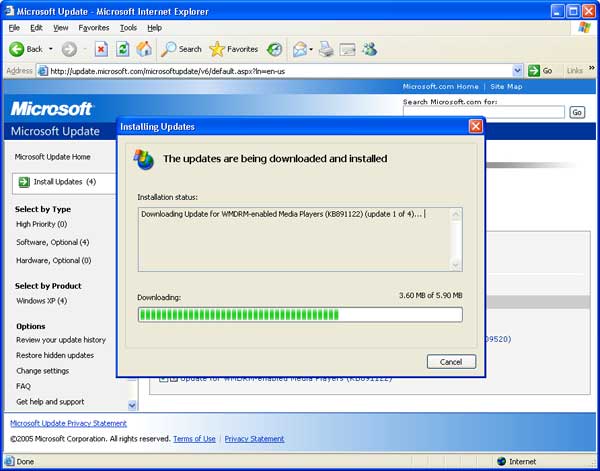Open the Favorites star in the toolbar
This screenshot has width=600, height=471.
coord(233,49)
